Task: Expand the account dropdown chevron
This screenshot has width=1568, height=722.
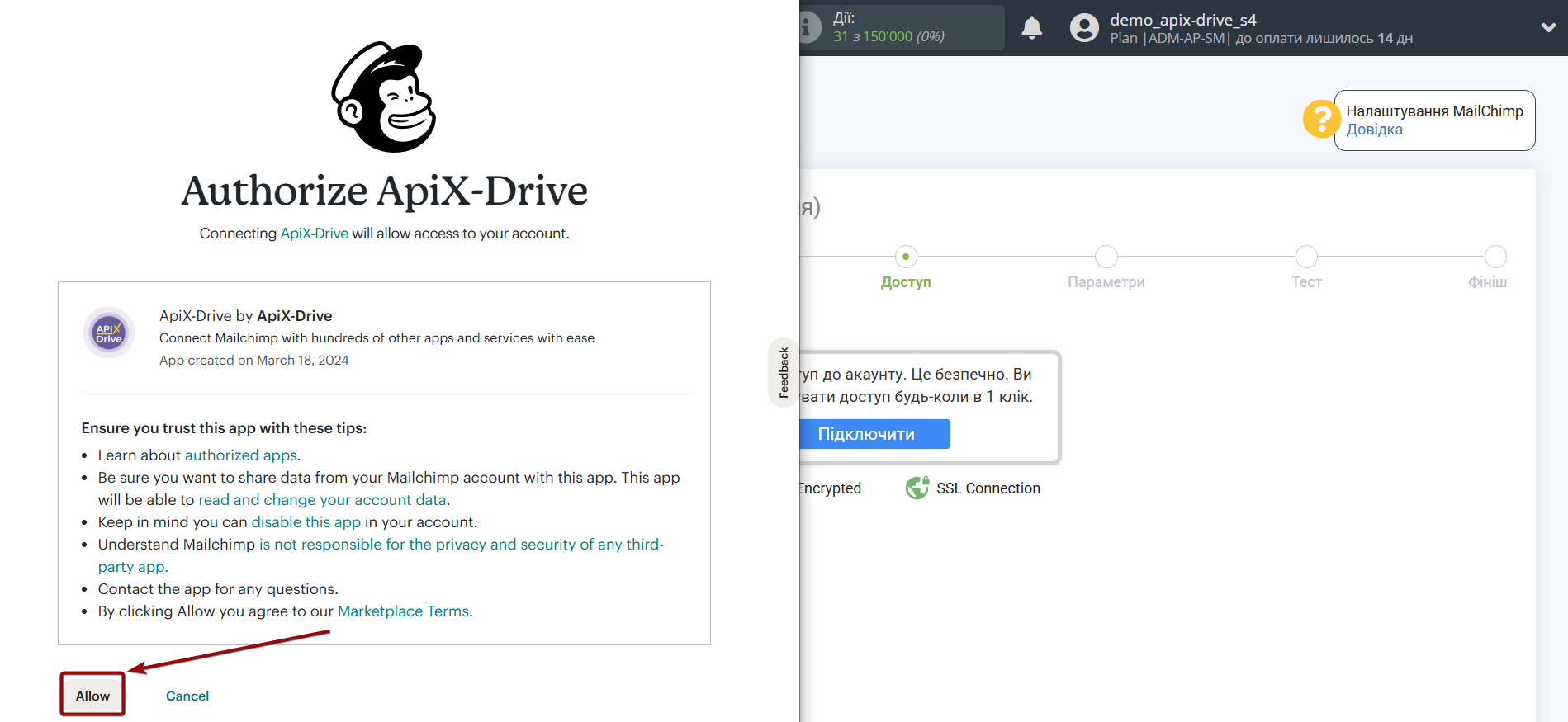Action: (x=1548, y=27)
